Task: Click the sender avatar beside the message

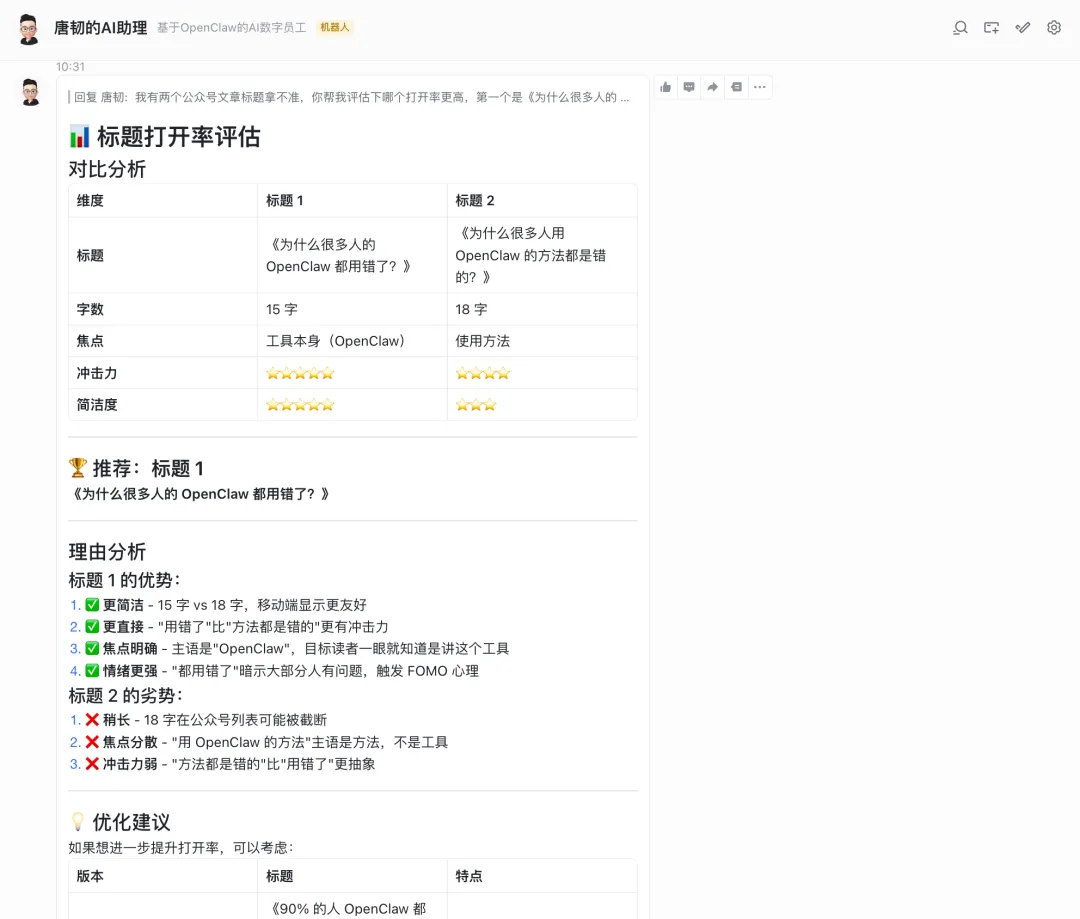Action: [30, 92]
